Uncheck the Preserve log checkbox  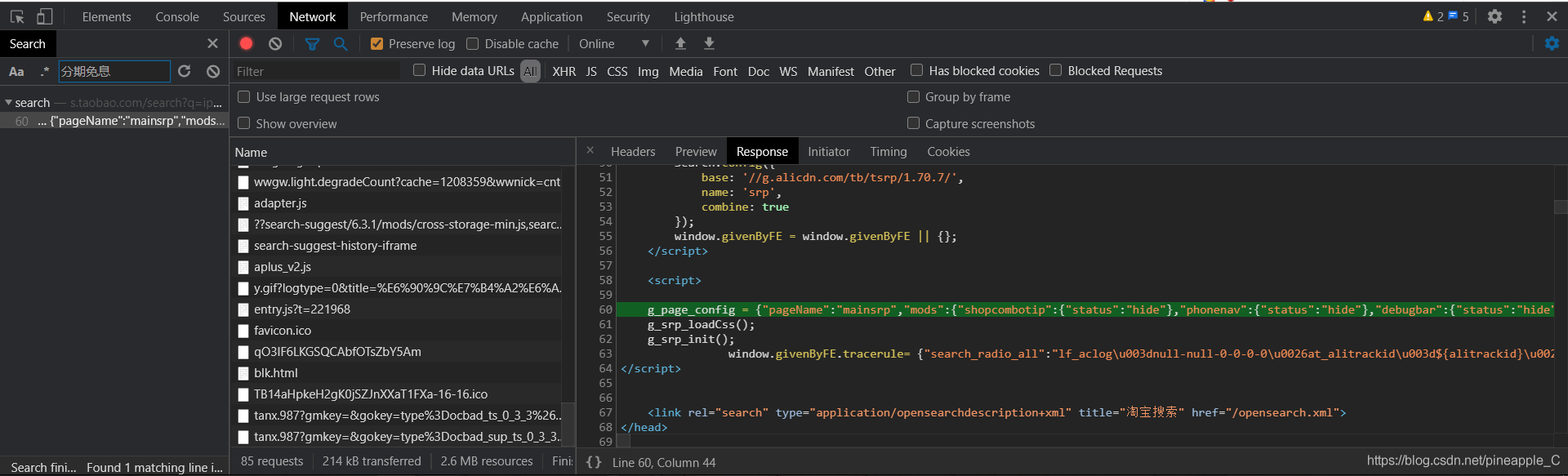tap(376, 43)
